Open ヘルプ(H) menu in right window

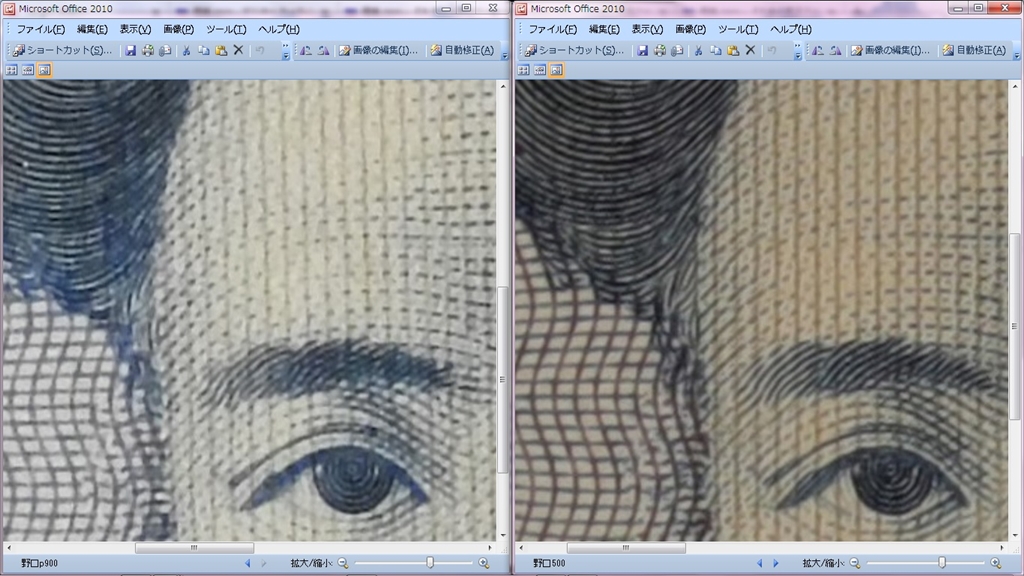click(x=791, y=29)
